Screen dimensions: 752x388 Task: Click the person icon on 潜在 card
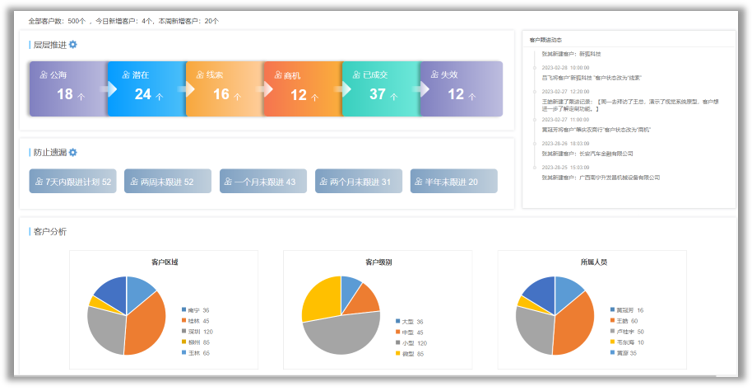126,75
